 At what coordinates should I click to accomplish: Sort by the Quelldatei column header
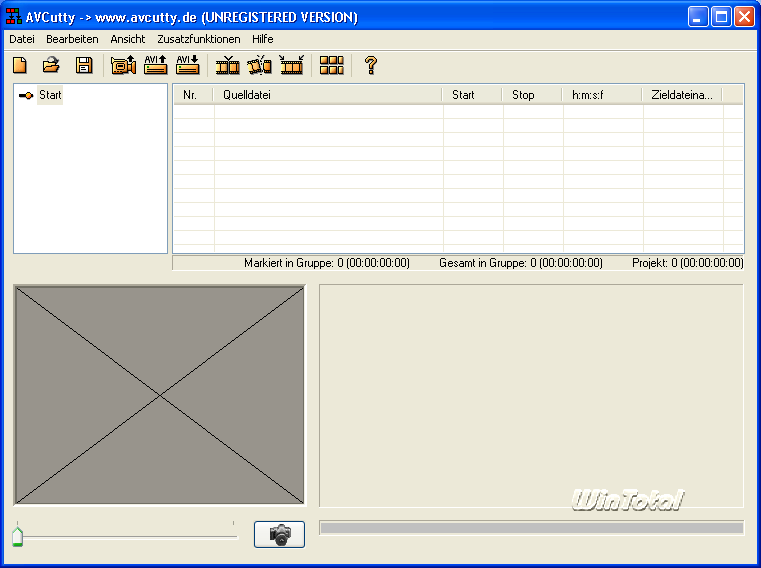pos(328,95)
